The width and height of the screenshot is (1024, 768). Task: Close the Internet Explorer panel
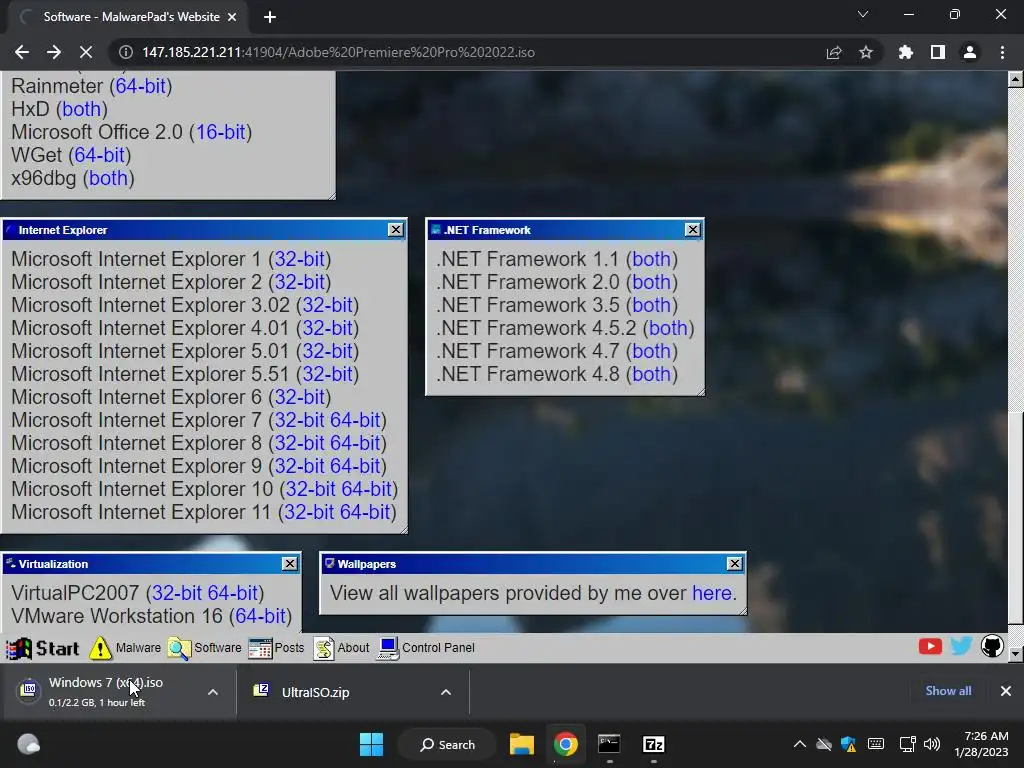point(396,230)
